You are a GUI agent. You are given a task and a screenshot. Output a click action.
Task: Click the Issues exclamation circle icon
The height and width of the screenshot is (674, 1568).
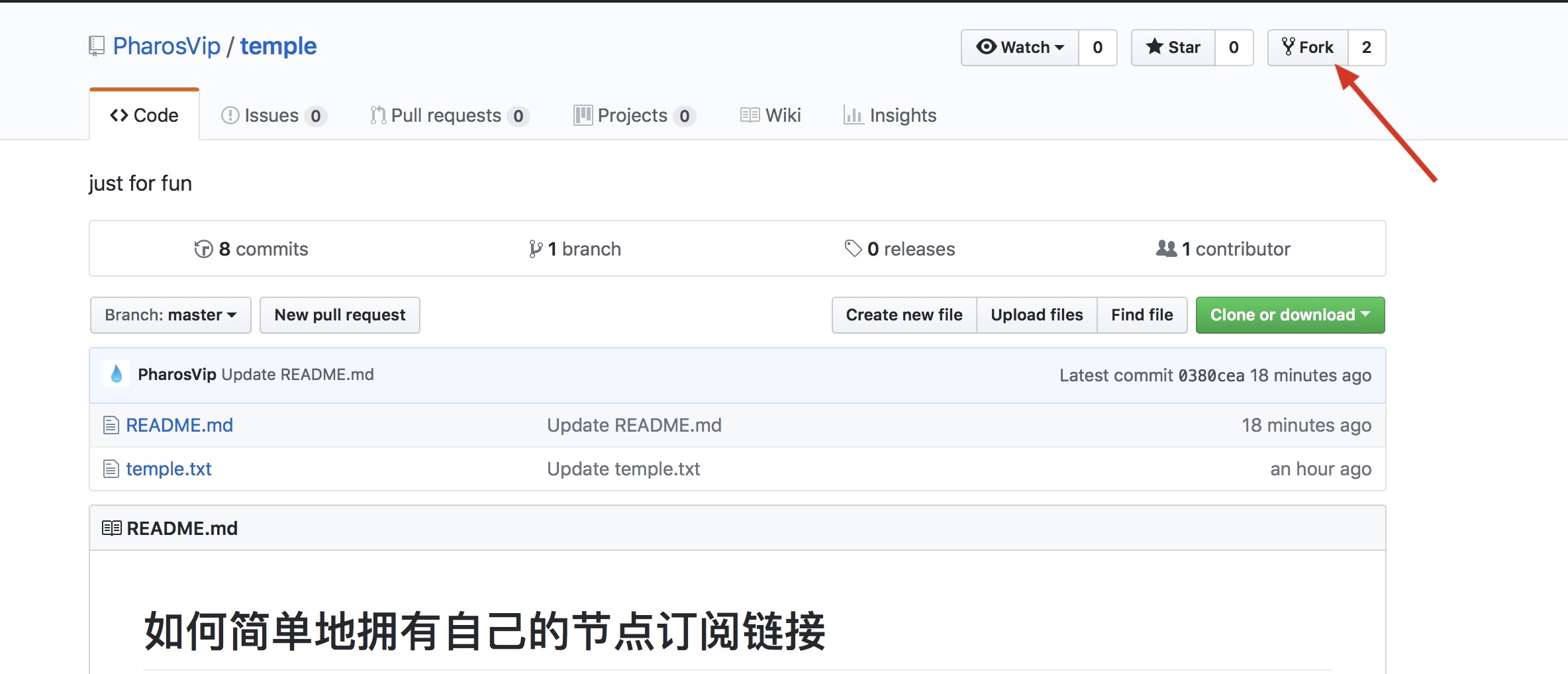[230, 115]
